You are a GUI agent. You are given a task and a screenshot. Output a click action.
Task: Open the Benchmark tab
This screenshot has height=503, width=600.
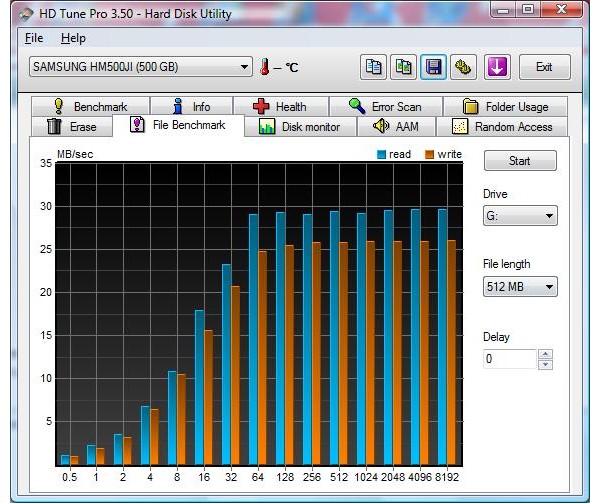click(x=91, y=106)
